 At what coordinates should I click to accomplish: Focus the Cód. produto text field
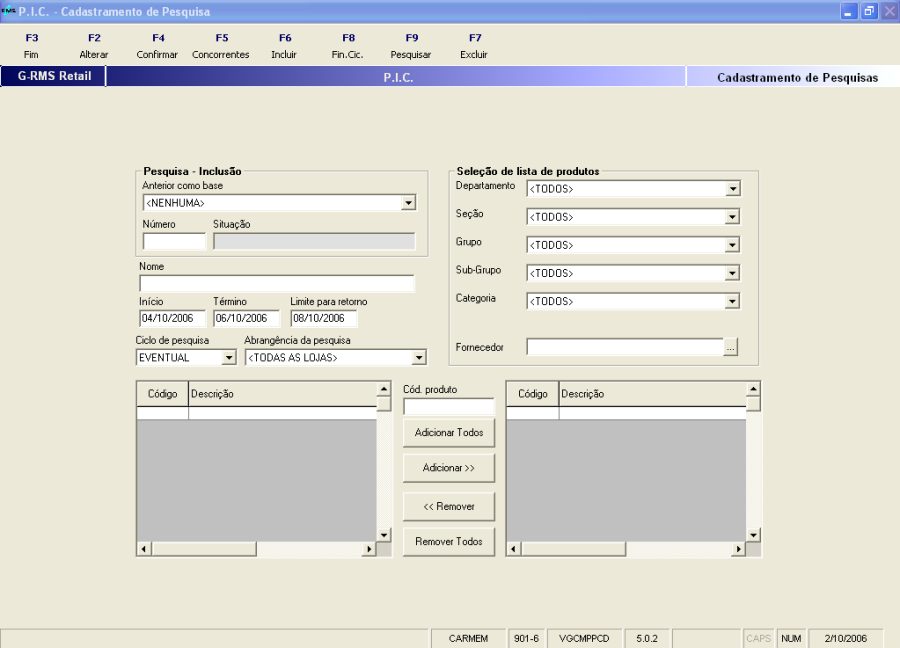[x=449, y=407]
